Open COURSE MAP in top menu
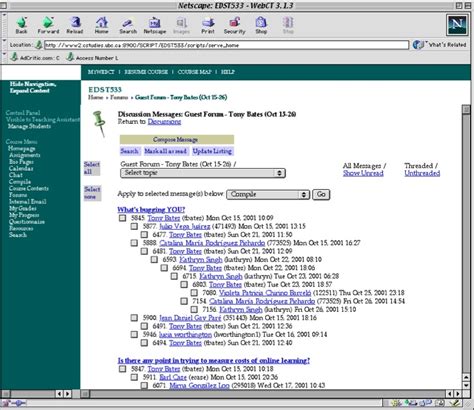Image resolution: width=474 pixels, height=410 pixels. pos(194,72)
